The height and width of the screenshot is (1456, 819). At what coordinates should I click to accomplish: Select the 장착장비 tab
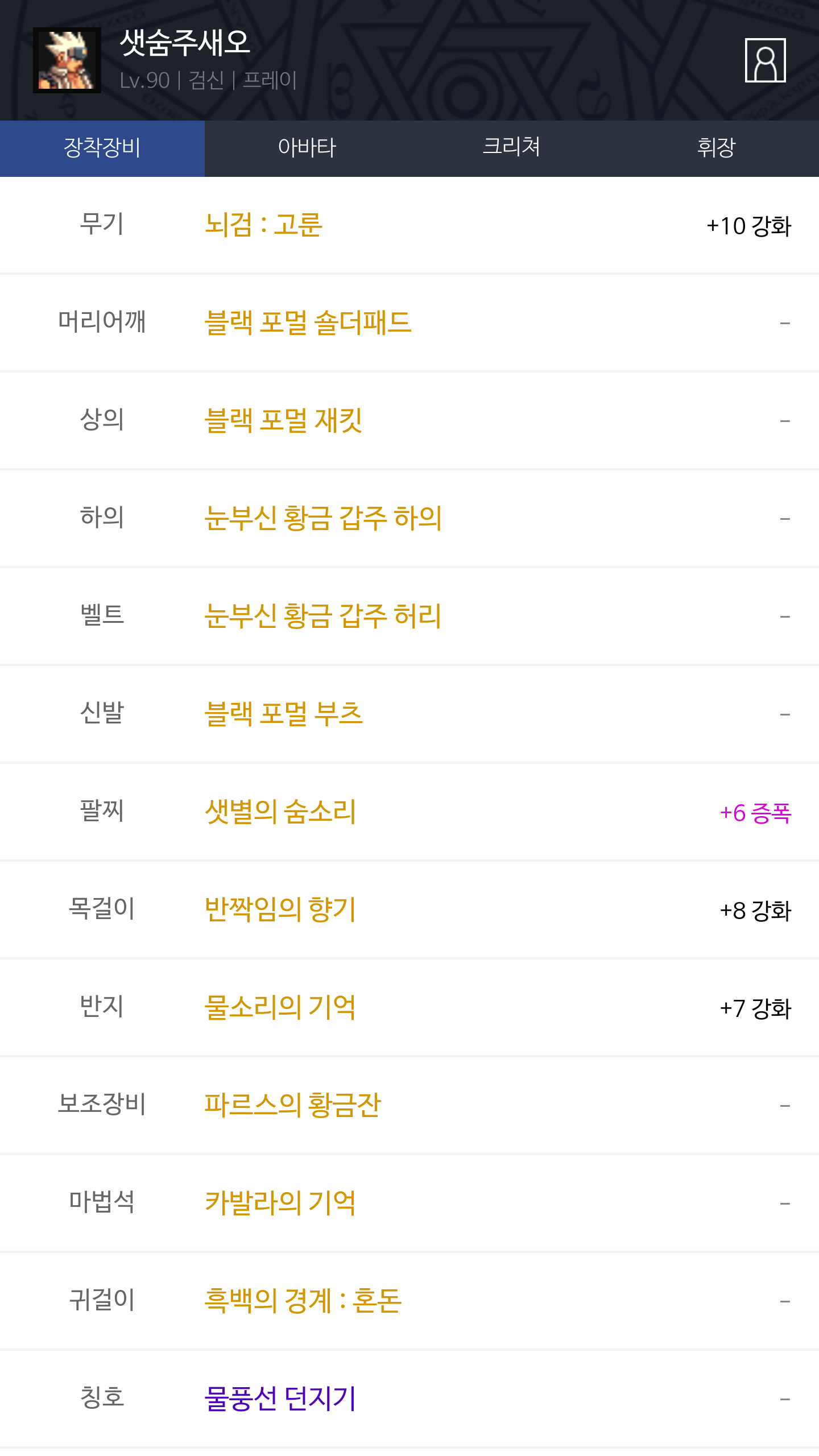coord(102,148)
